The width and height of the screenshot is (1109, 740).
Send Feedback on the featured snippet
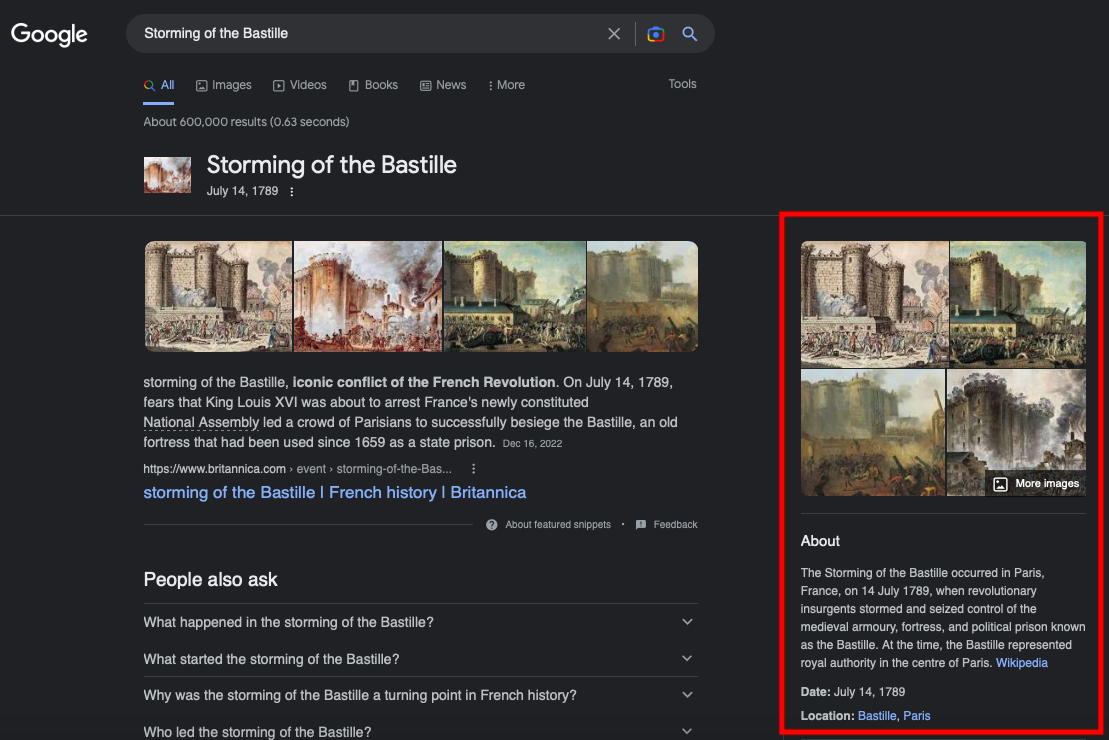675,525
